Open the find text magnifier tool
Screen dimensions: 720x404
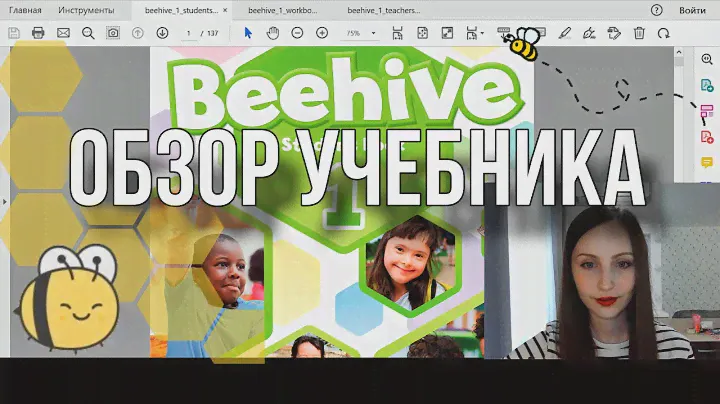point(88,33)
